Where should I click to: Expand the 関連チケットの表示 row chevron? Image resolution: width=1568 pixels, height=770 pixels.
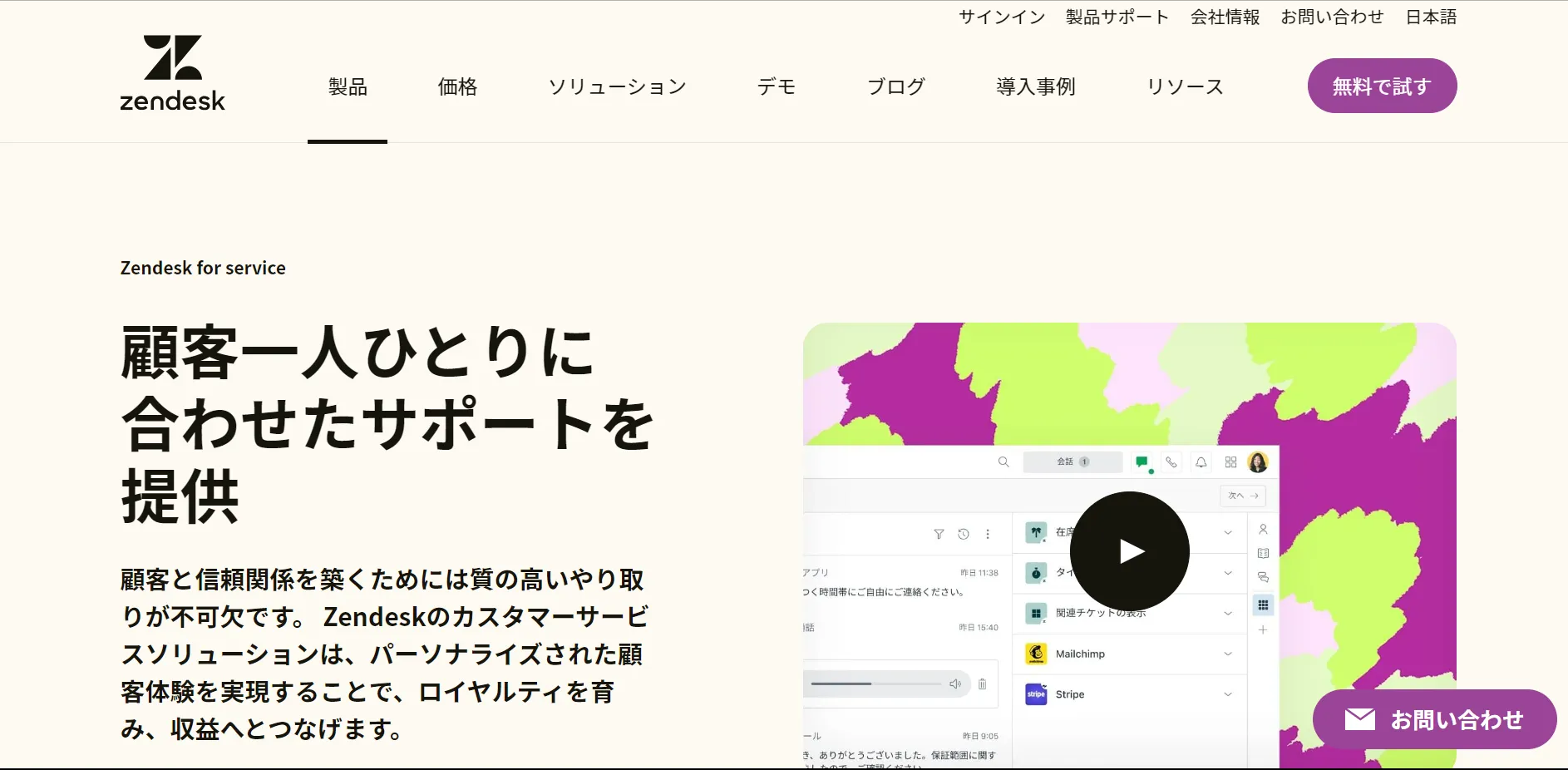tap(1228, 613)
